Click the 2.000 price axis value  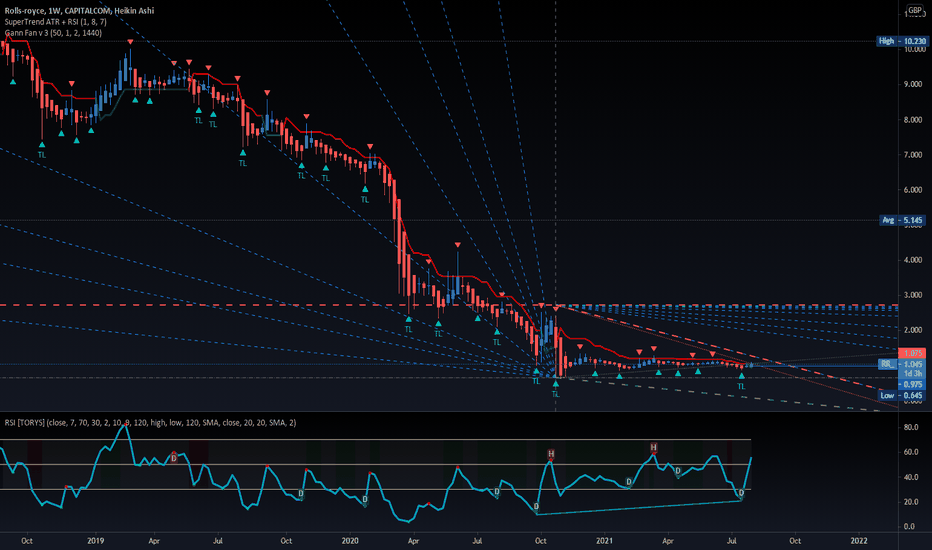913,330
